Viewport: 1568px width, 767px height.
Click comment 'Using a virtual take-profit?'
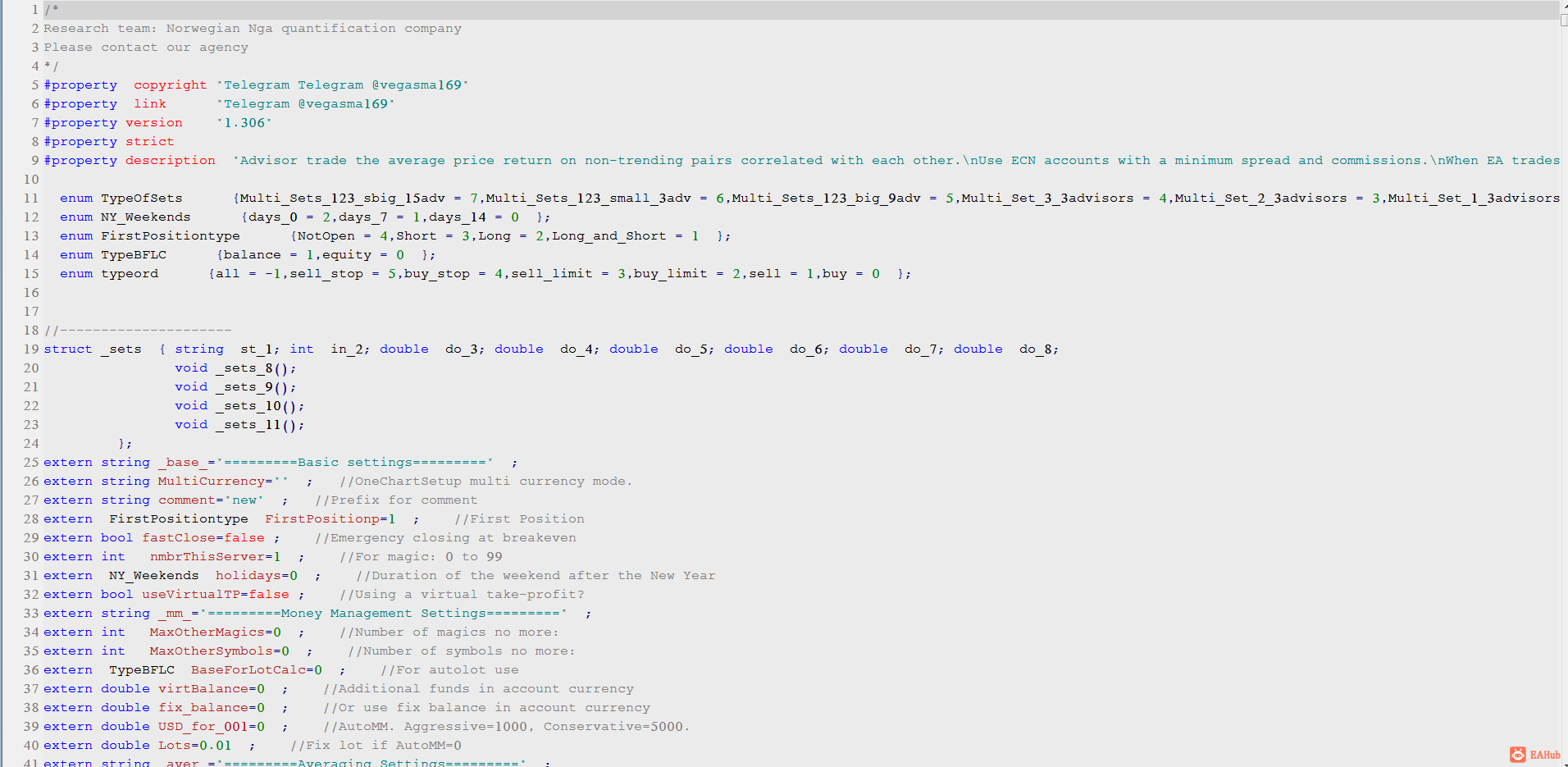[462, 595]
